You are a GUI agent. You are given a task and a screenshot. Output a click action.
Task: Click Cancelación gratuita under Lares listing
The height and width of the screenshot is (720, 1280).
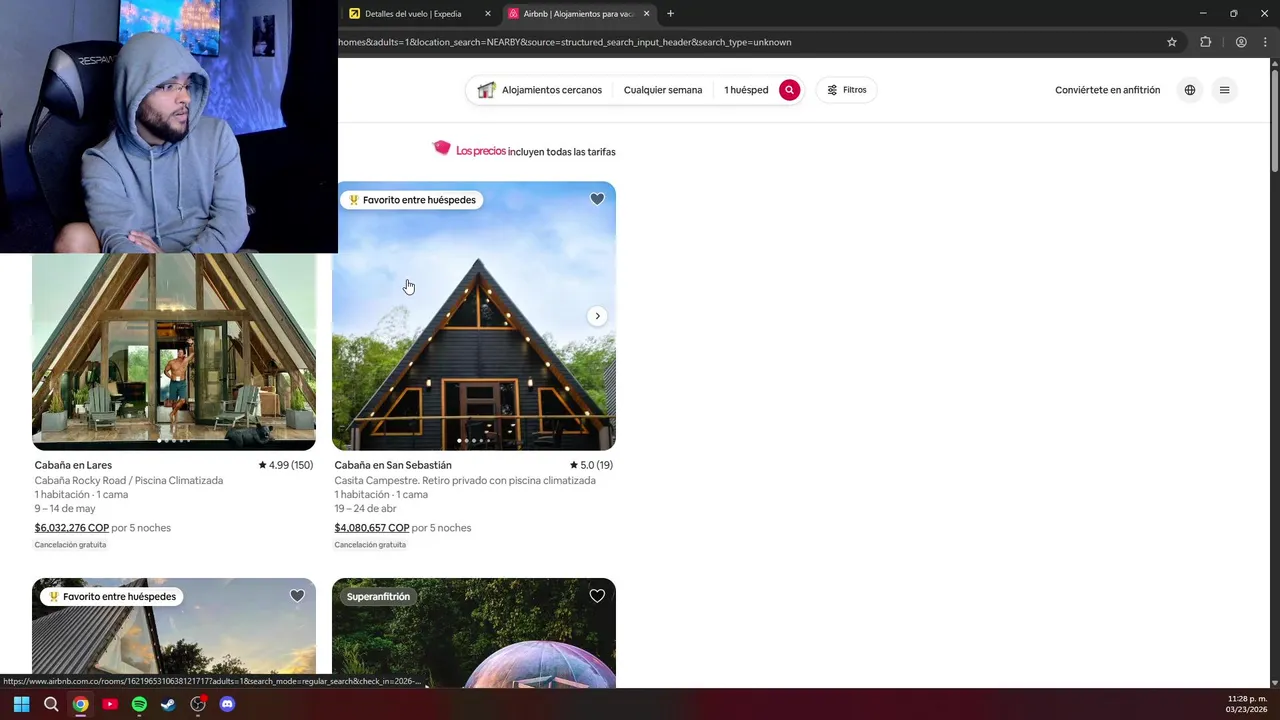[70, 545]
